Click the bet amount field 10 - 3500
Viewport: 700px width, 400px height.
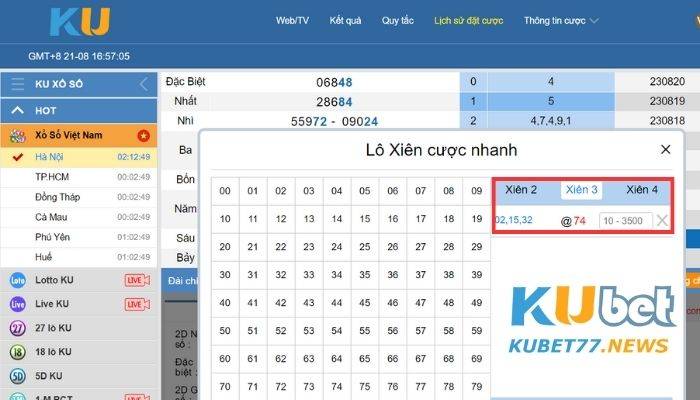[x=624, y=220]
